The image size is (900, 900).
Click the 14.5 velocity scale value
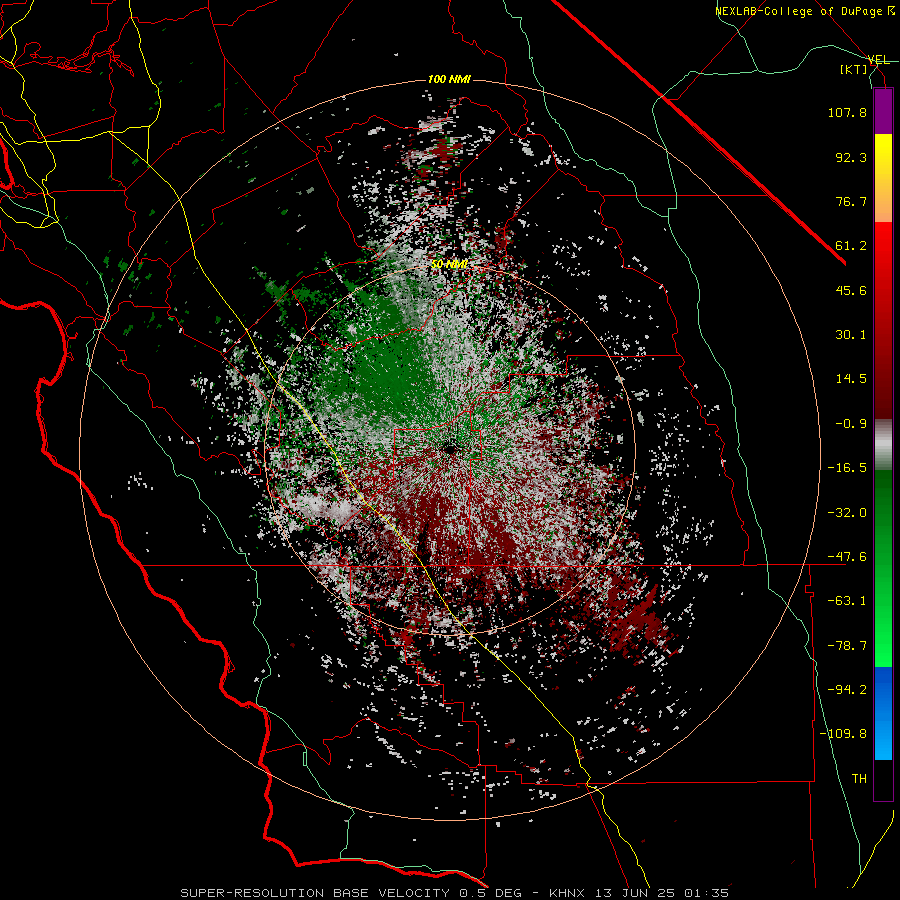coord(851,379)
